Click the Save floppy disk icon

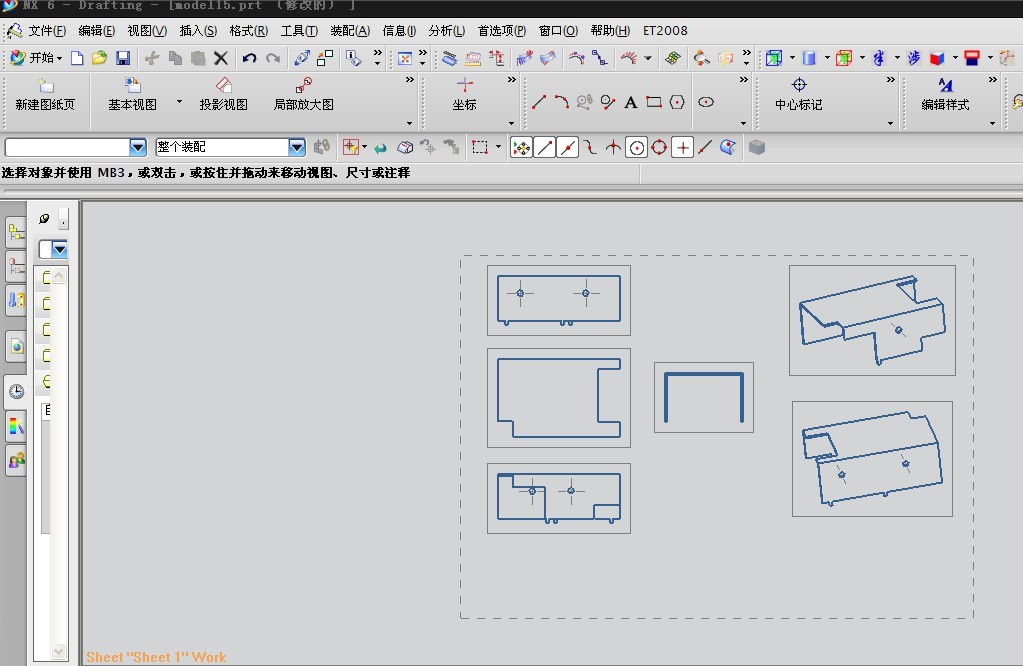[x=123, y=58]
